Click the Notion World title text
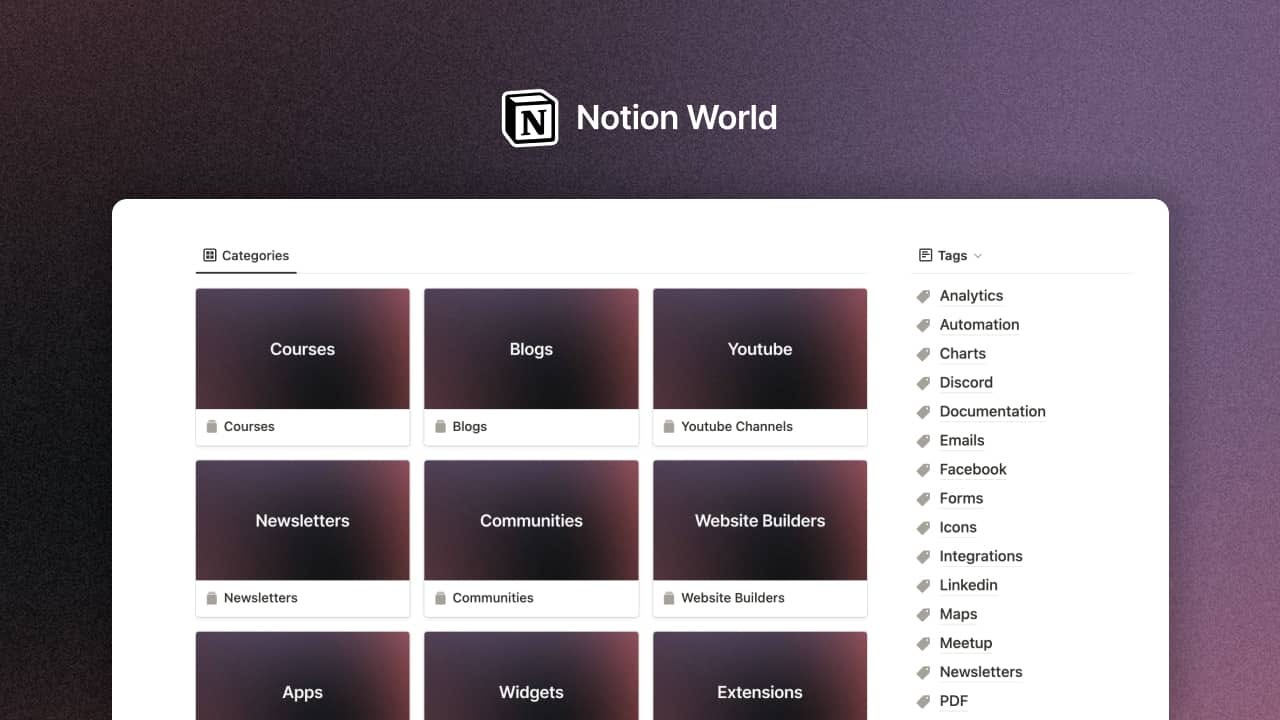The image size is (1280, 720). [x=677, y=118]
